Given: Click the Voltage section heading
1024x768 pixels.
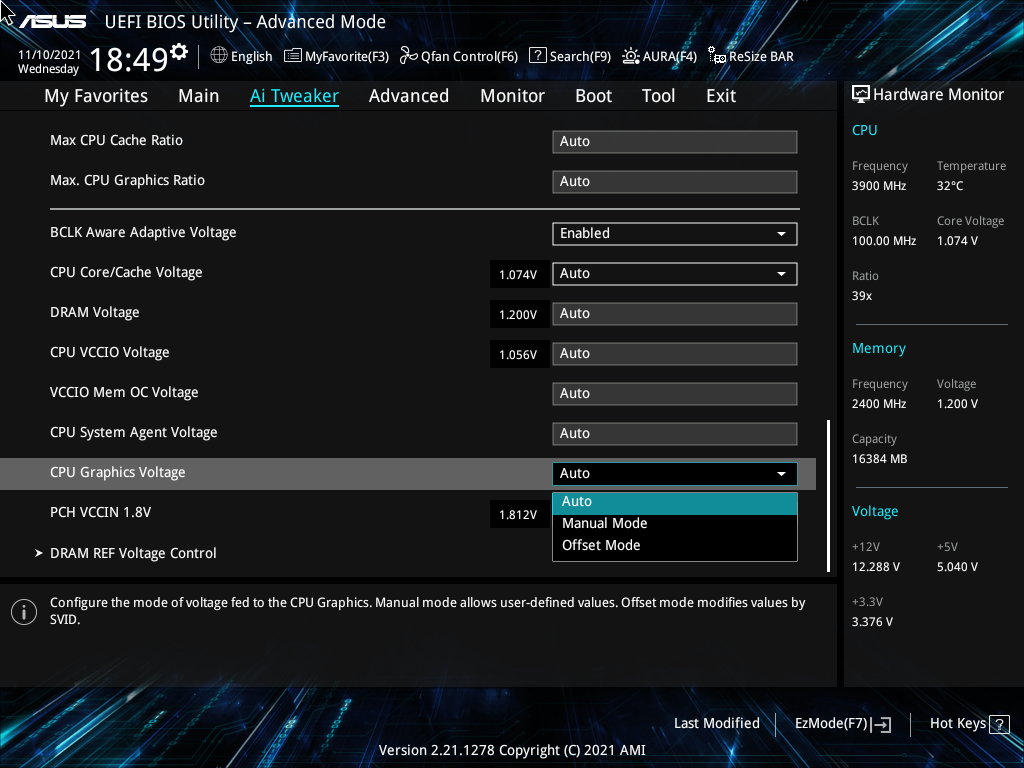Looking at the screenshot, I should pos(874,511).
